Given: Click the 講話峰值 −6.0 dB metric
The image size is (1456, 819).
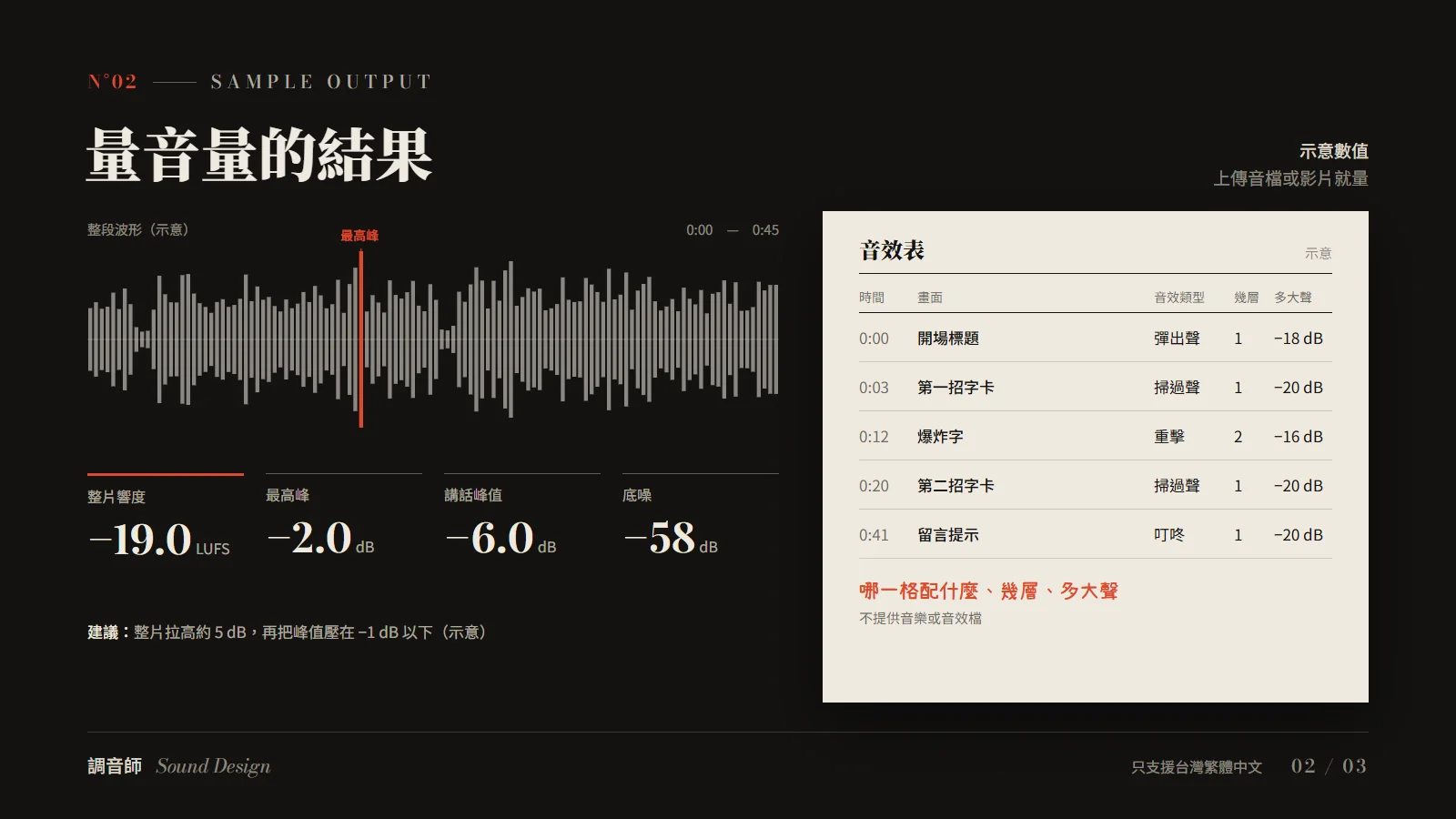Looking at the screenshot, I should (x=500, y=538).
